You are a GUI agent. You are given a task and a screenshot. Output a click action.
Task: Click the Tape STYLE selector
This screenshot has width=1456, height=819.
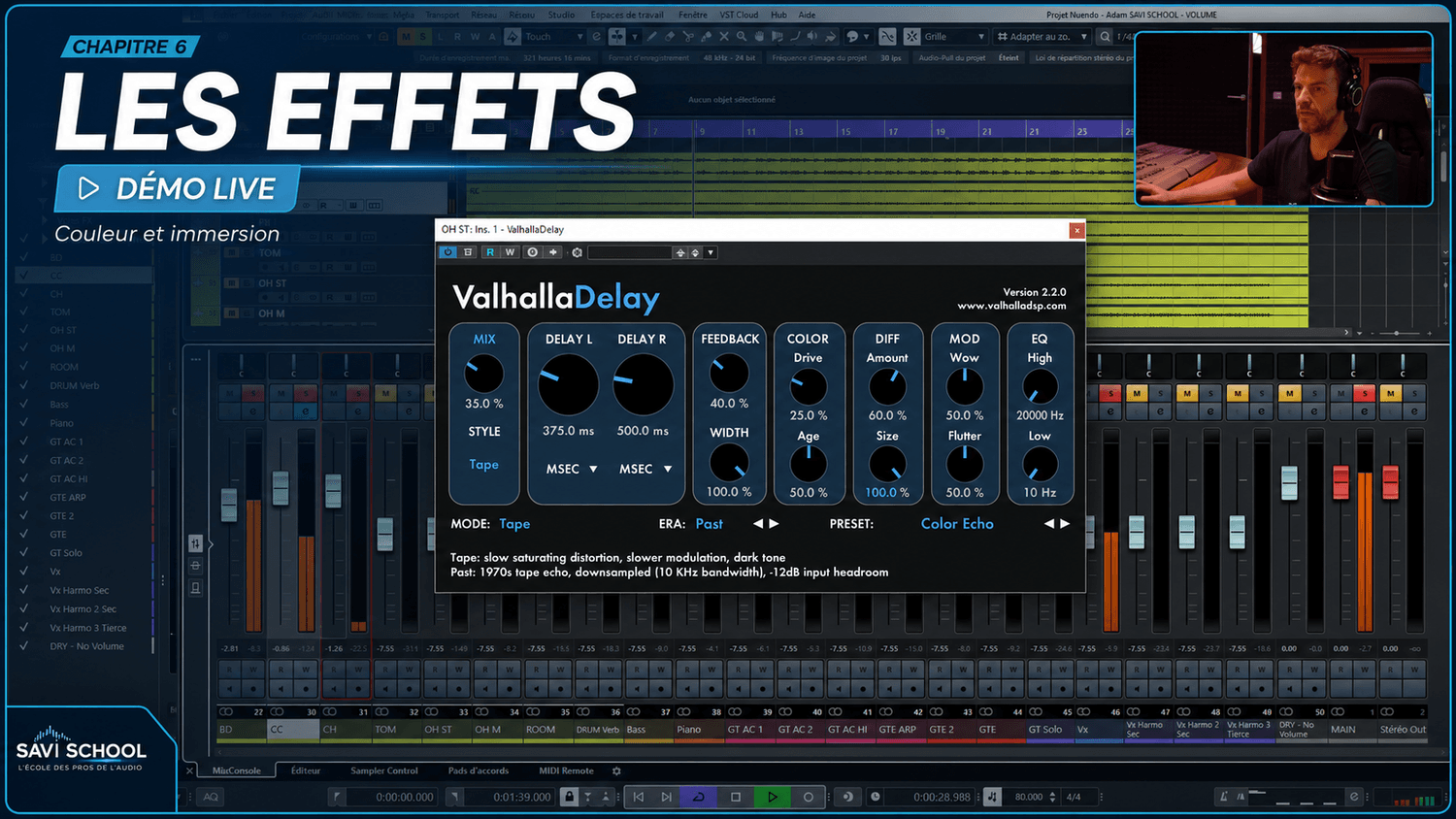coord(483,465)
